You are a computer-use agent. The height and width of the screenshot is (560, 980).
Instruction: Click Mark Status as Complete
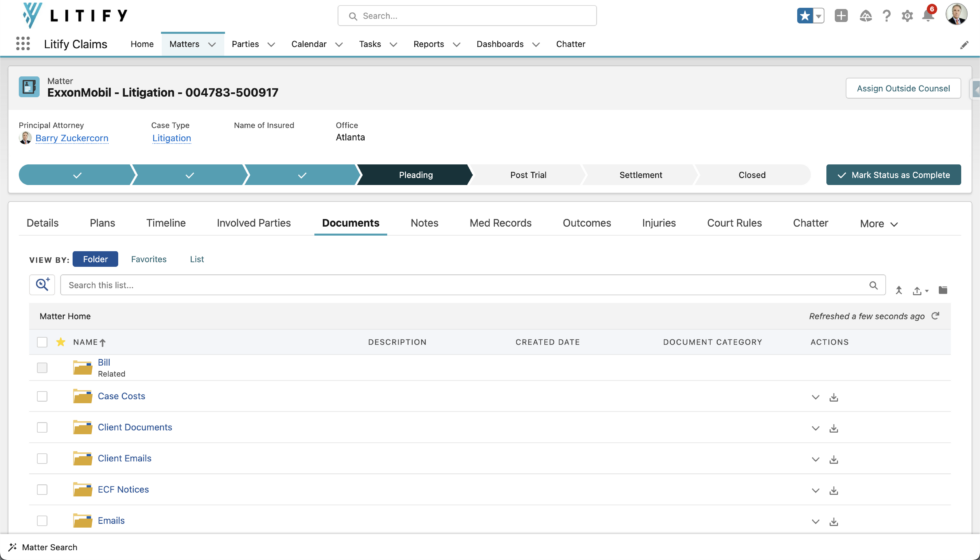point(894,175)
